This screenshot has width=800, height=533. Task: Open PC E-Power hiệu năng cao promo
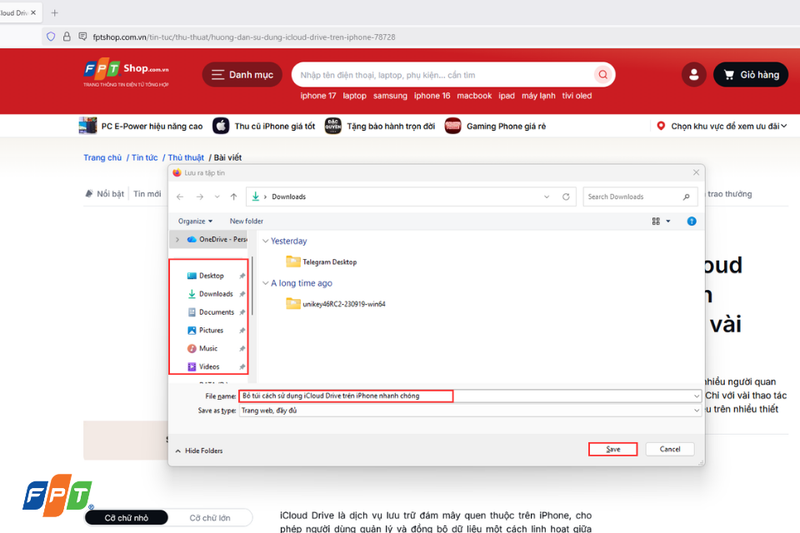point(141,125)
